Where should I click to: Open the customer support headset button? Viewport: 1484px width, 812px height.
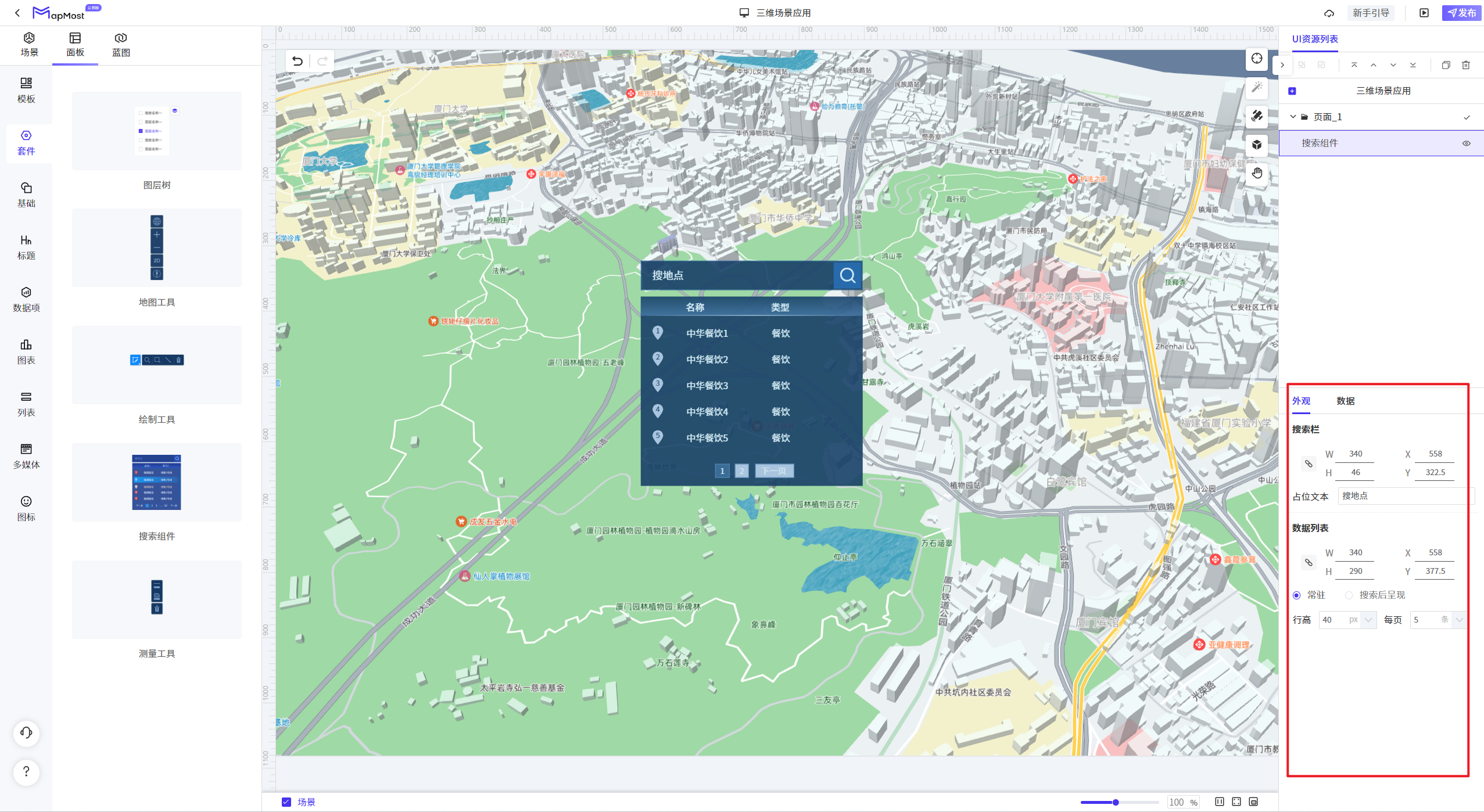26,732
